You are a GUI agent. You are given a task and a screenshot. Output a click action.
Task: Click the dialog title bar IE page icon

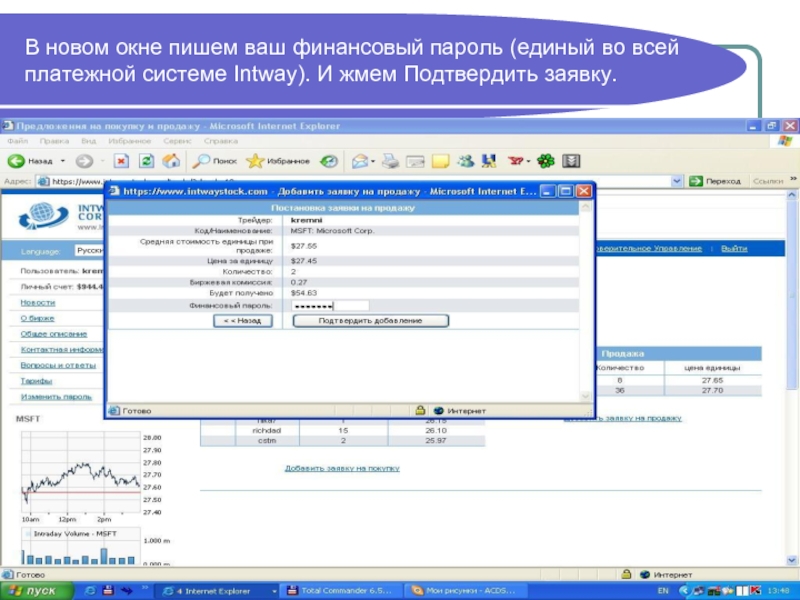[114, 191]
